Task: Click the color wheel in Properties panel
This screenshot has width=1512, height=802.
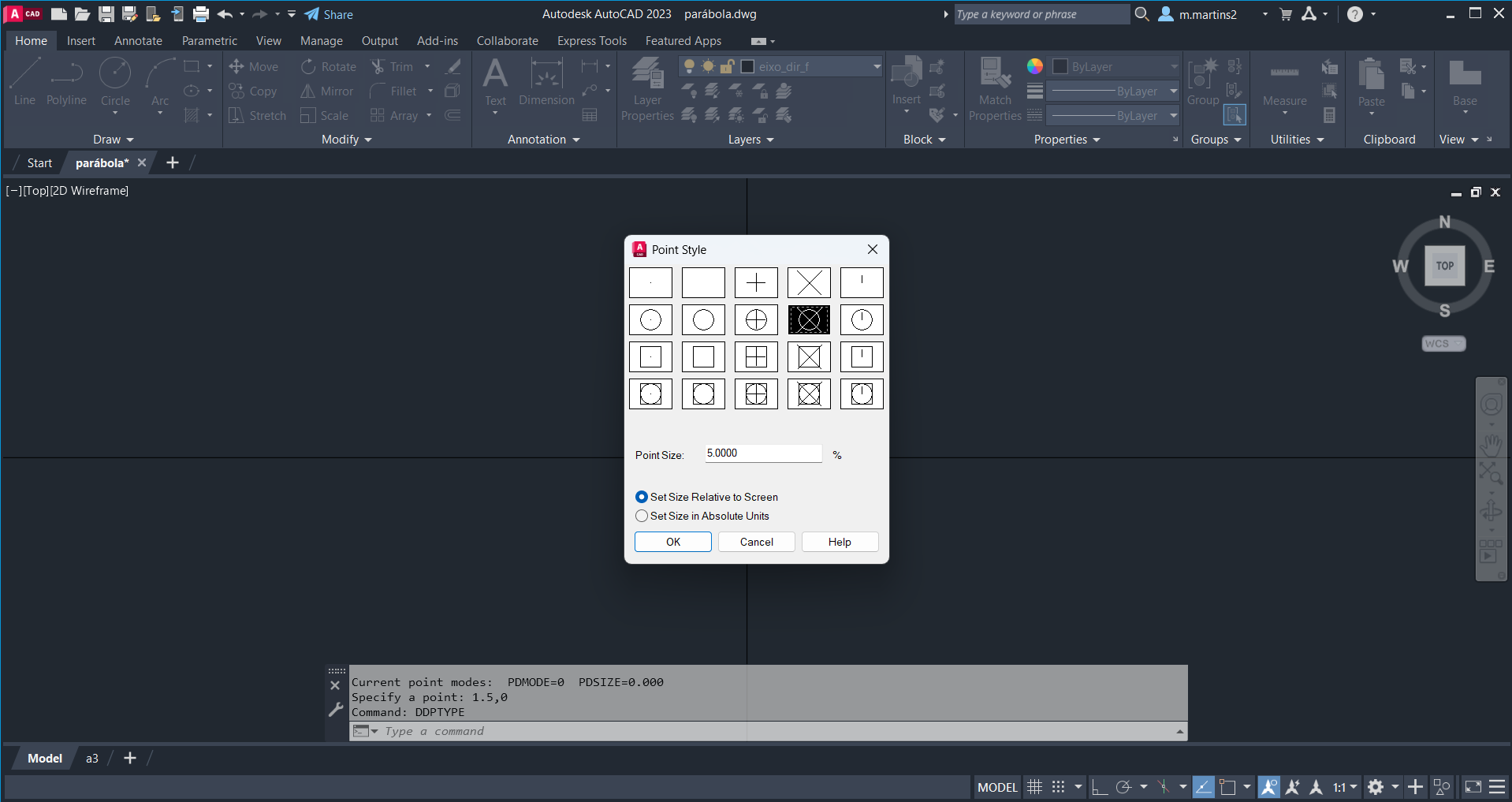Action: coord(1035,66)
